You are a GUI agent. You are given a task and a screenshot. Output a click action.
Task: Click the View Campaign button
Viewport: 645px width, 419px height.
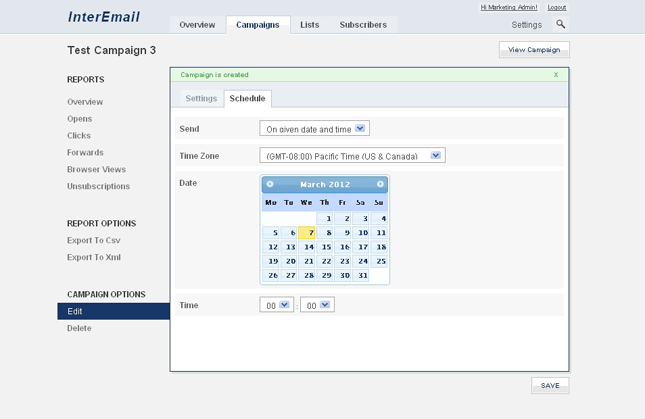tap(534, 49)
